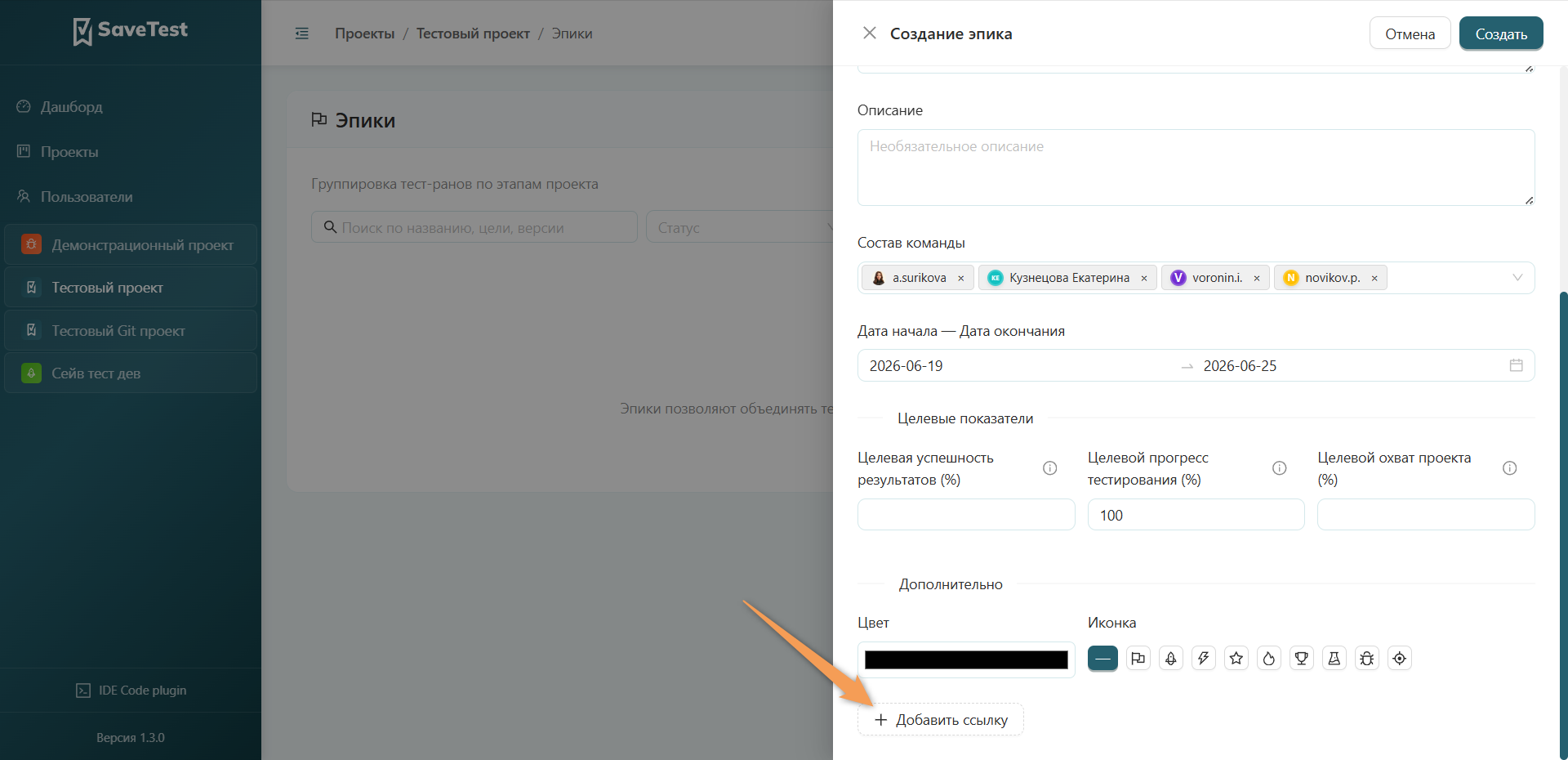This screenshot has height=760, width=1568.
Task: Choose the target crosshair icon
Action: [x=1400, y=658]
